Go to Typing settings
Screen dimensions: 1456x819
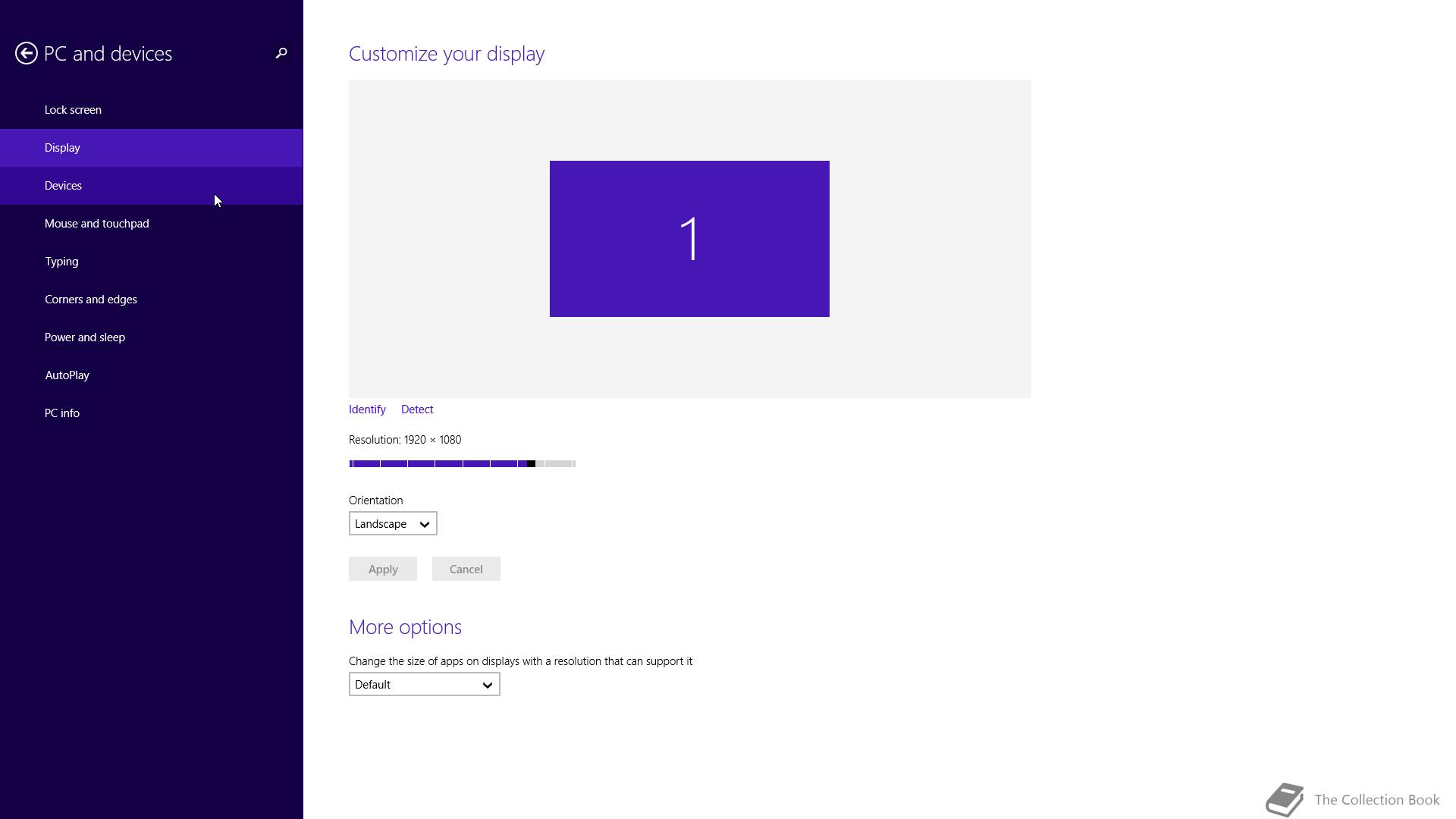tap(152, 262)
